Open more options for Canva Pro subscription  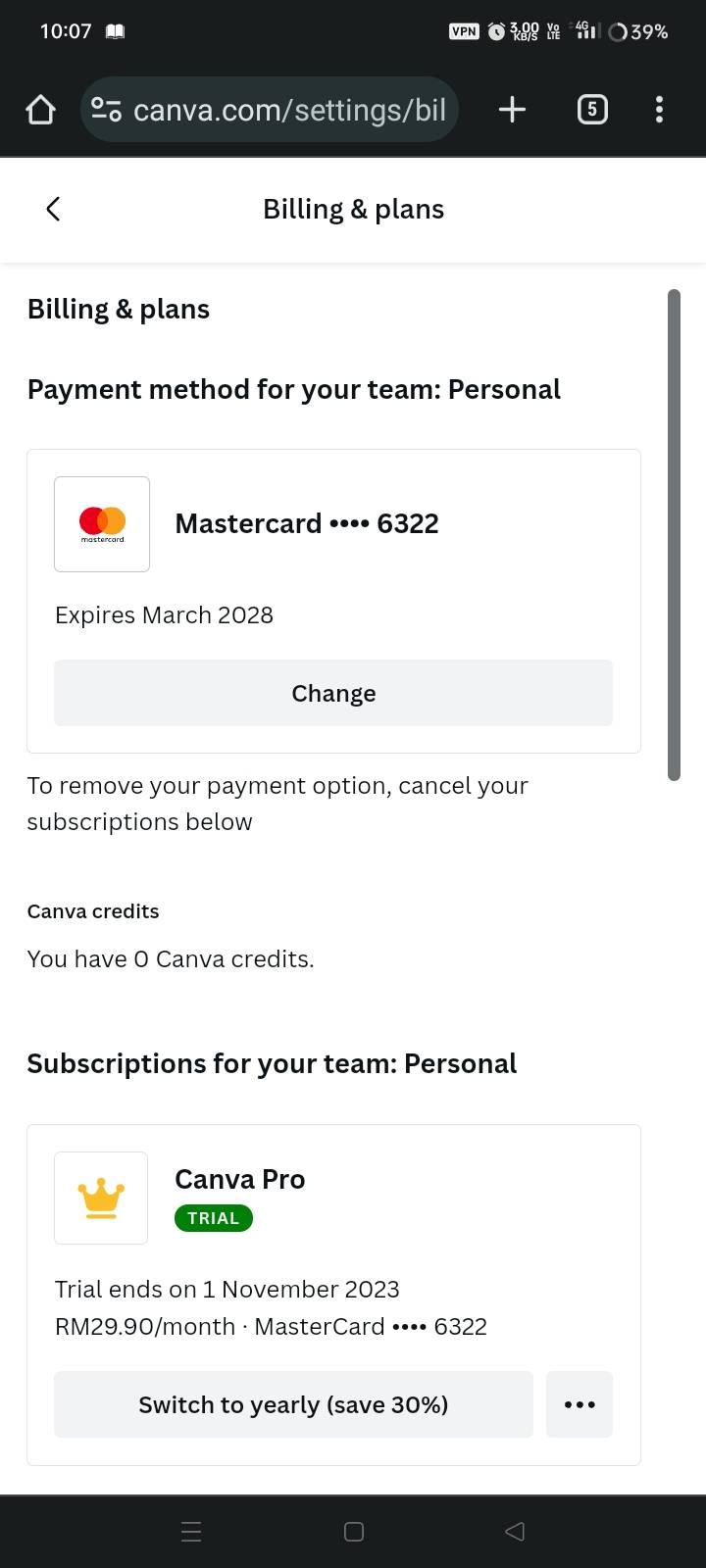coord(580,1404)
